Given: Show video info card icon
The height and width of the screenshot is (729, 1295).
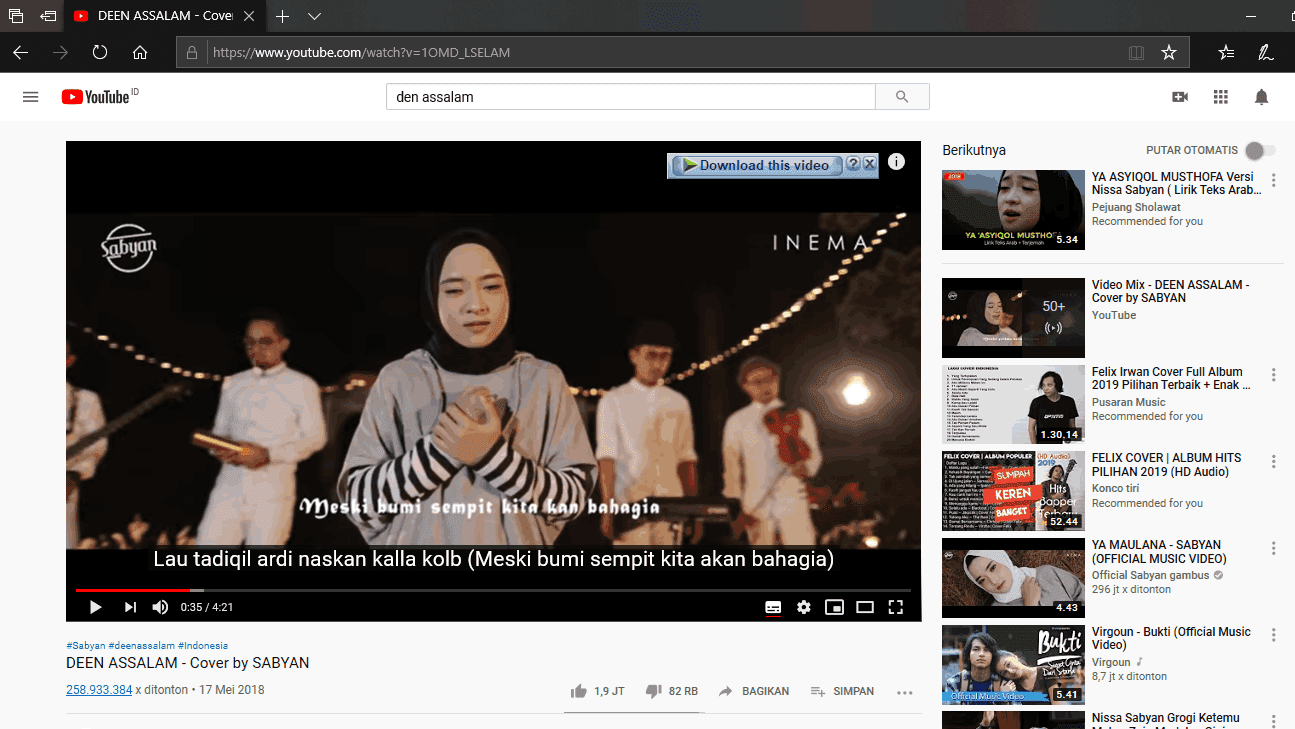Looking at the screenshot, I should [x=896, y=161].
